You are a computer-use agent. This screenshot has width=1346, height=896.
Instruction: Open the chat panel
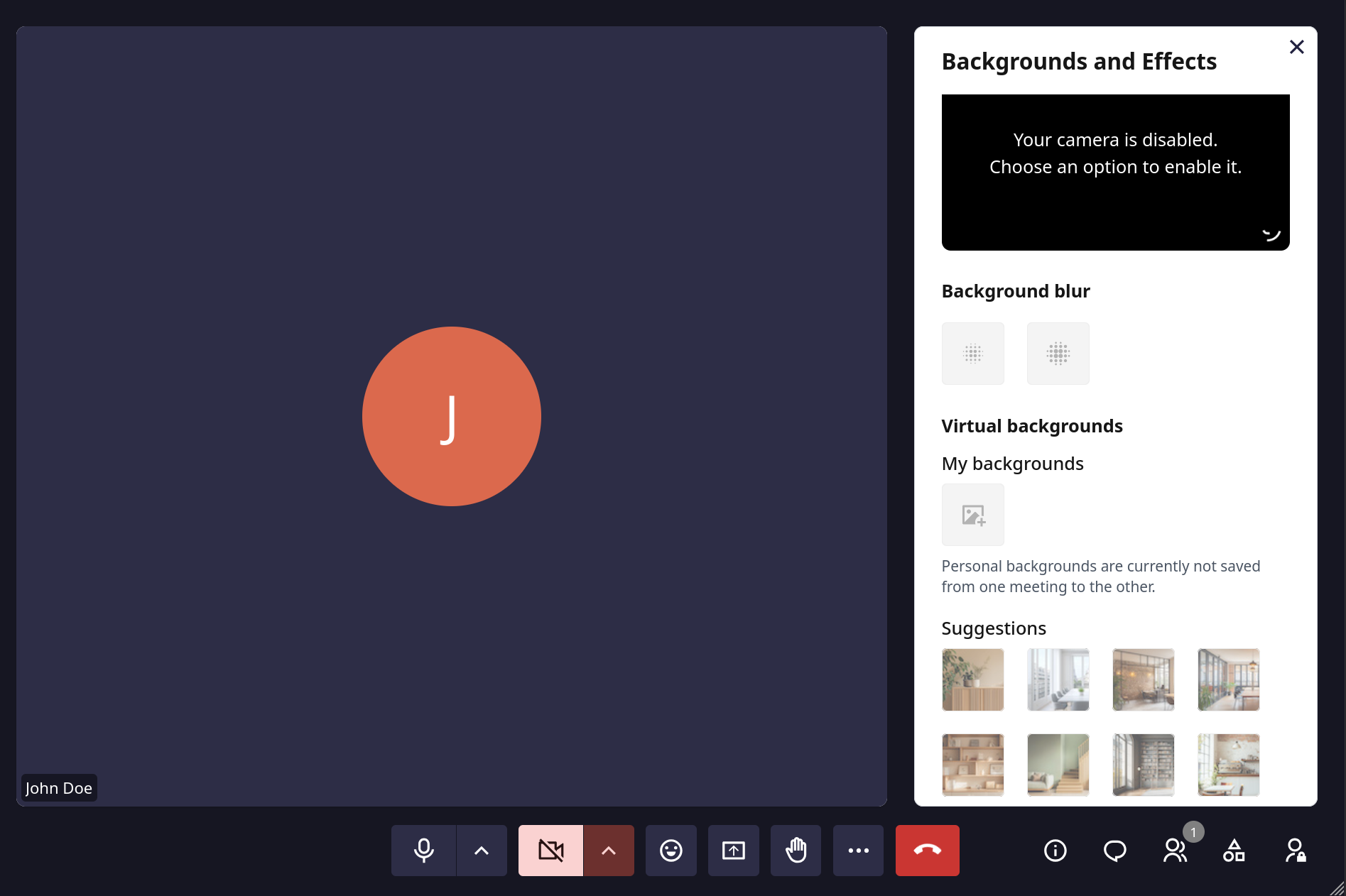tap(1115, 850)
